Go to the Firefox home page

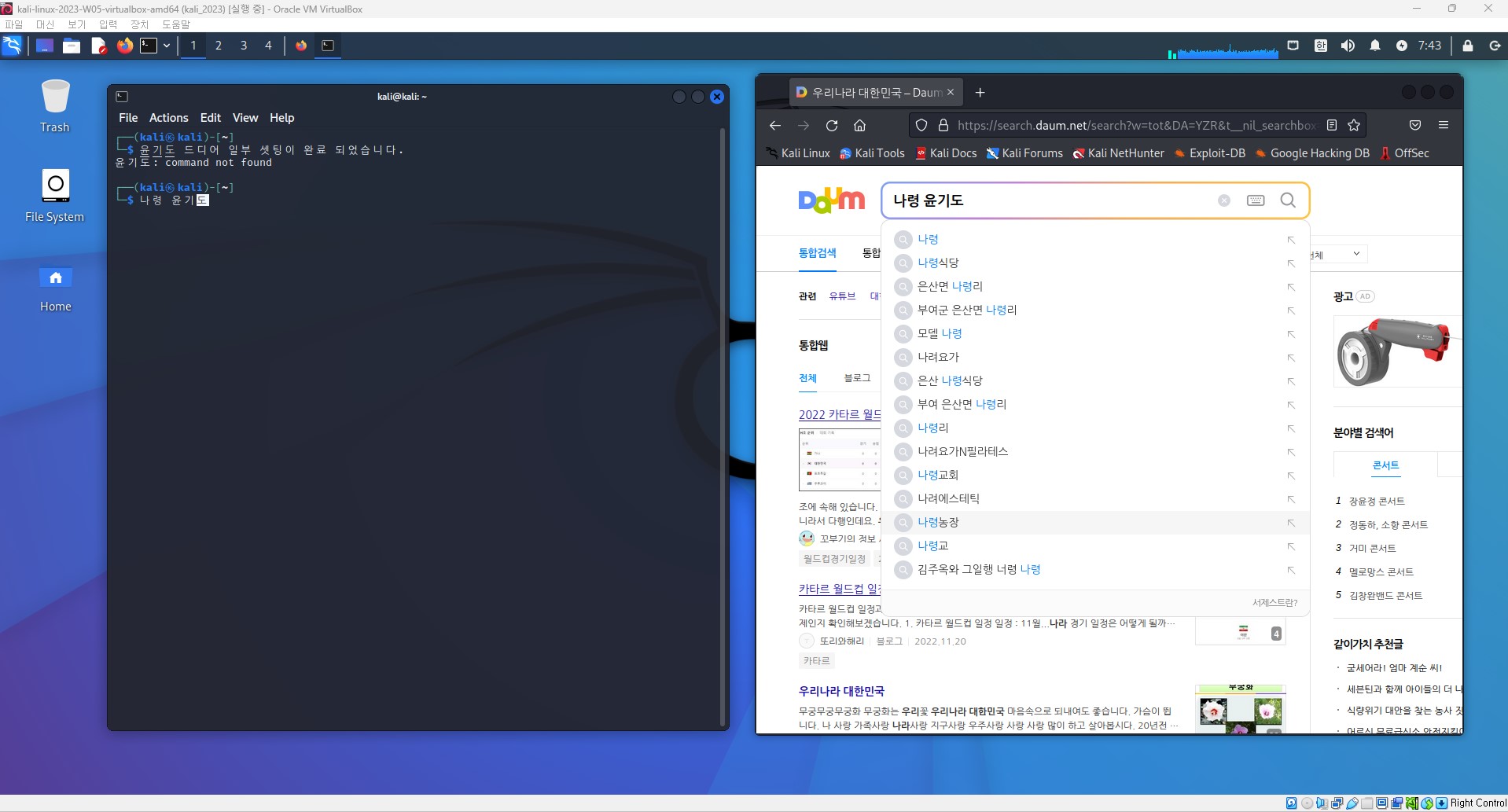coord(860,125)
